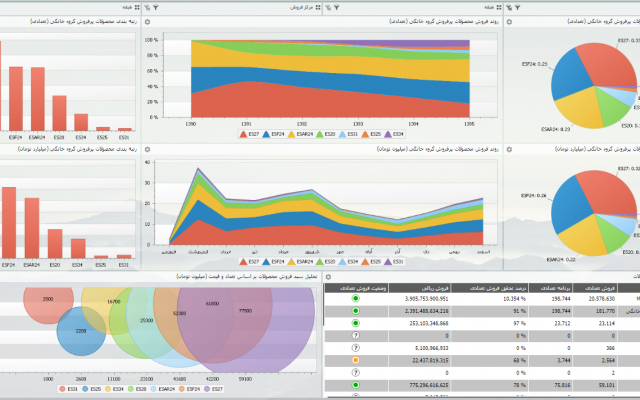Toggle ES25 series in the monthly trend chart legend

[371, 262]
